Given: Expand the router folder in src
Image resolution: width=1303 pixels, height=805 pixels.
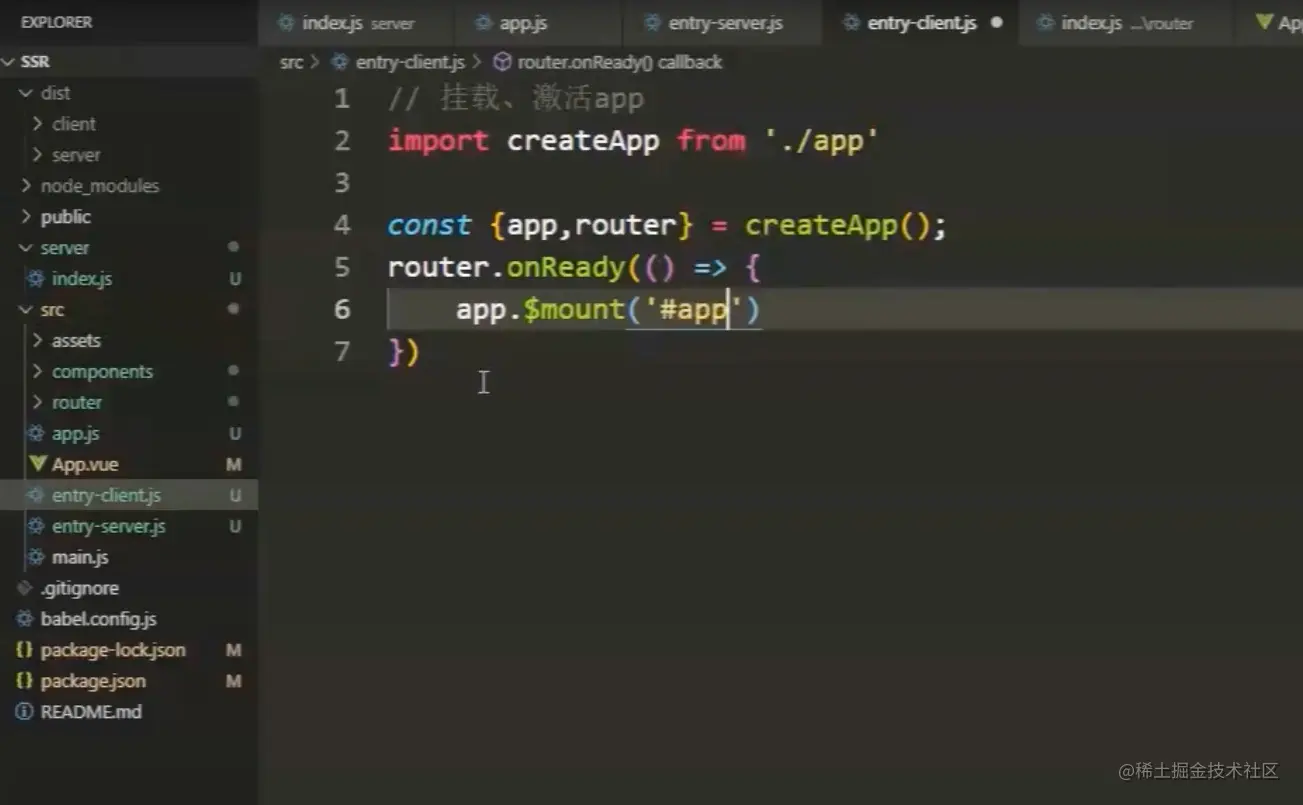Looking at the screenshot, I should (38, 402).
